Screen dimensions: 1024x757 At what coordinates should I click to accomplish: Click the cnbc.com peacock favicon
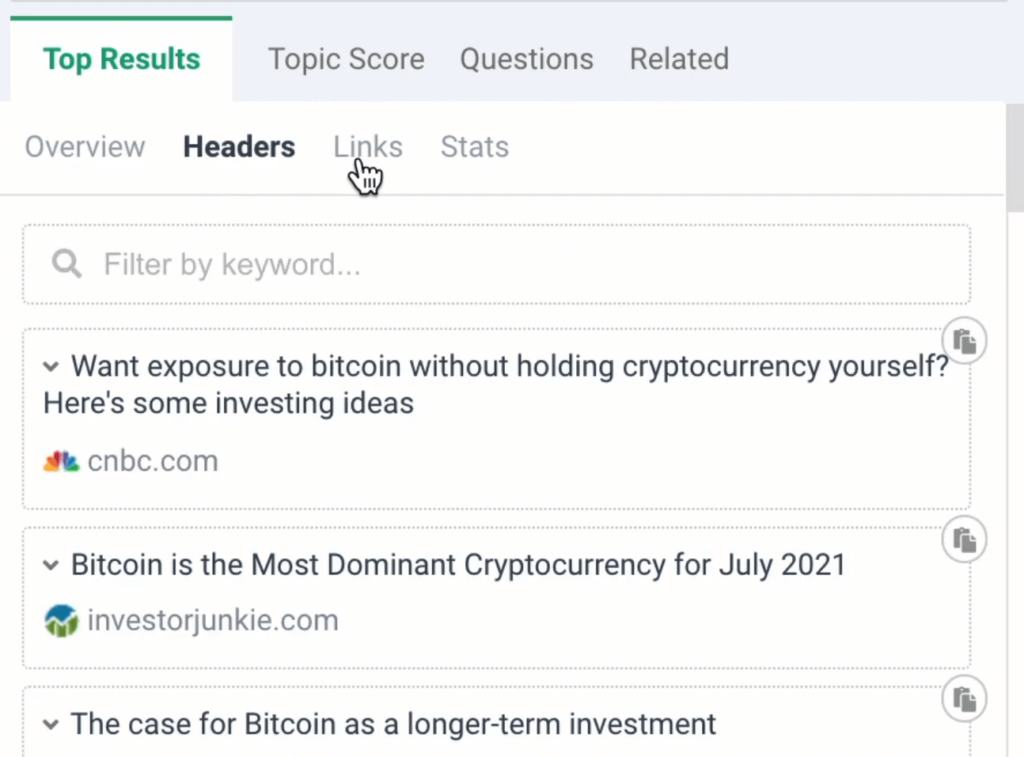(x=61, y=461)
